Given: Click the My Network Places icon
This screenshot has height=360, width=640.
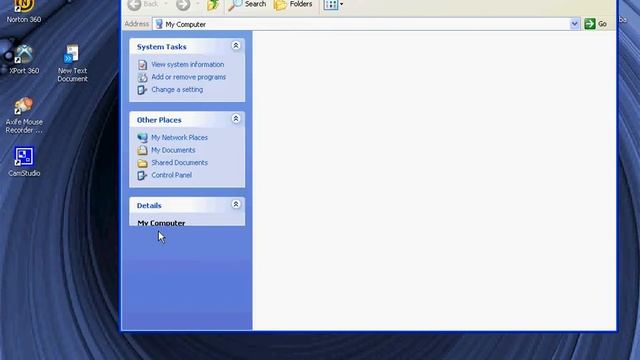Looking at the screenshot, I should point(142,138).
